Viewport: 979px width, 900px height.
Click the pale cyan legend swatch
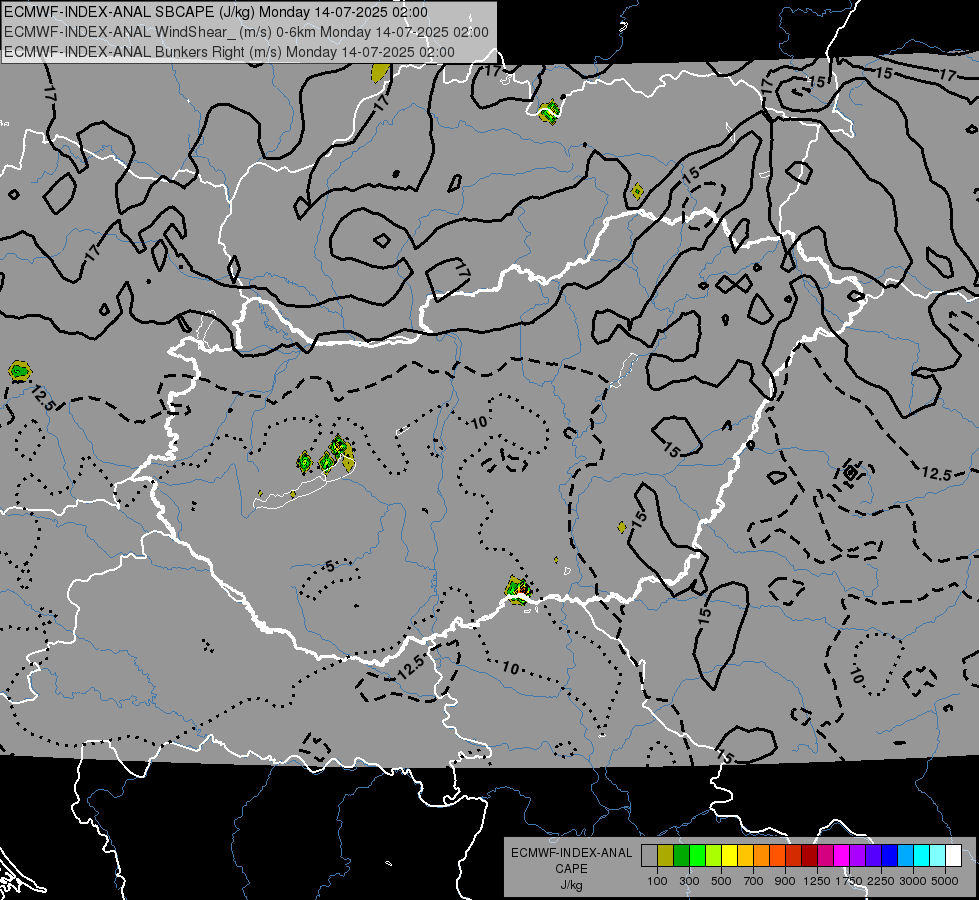click(937, 855)
